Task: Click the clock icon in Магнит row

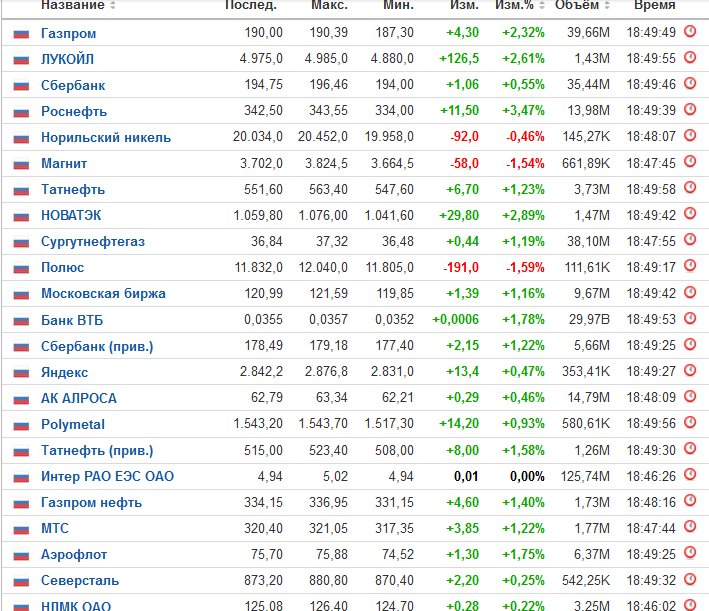Action: point(690,161)
